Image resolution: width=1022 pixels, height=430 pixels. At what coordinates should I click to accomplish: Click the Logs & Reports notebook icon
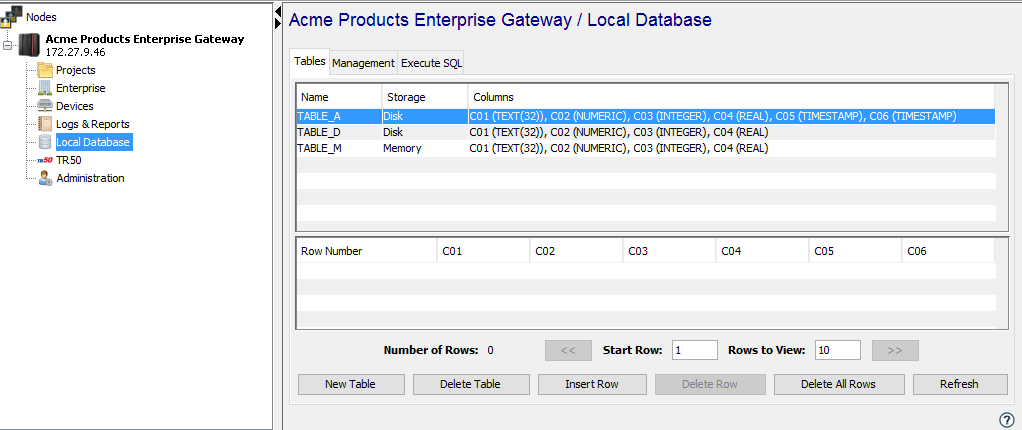tap(45, 124)
